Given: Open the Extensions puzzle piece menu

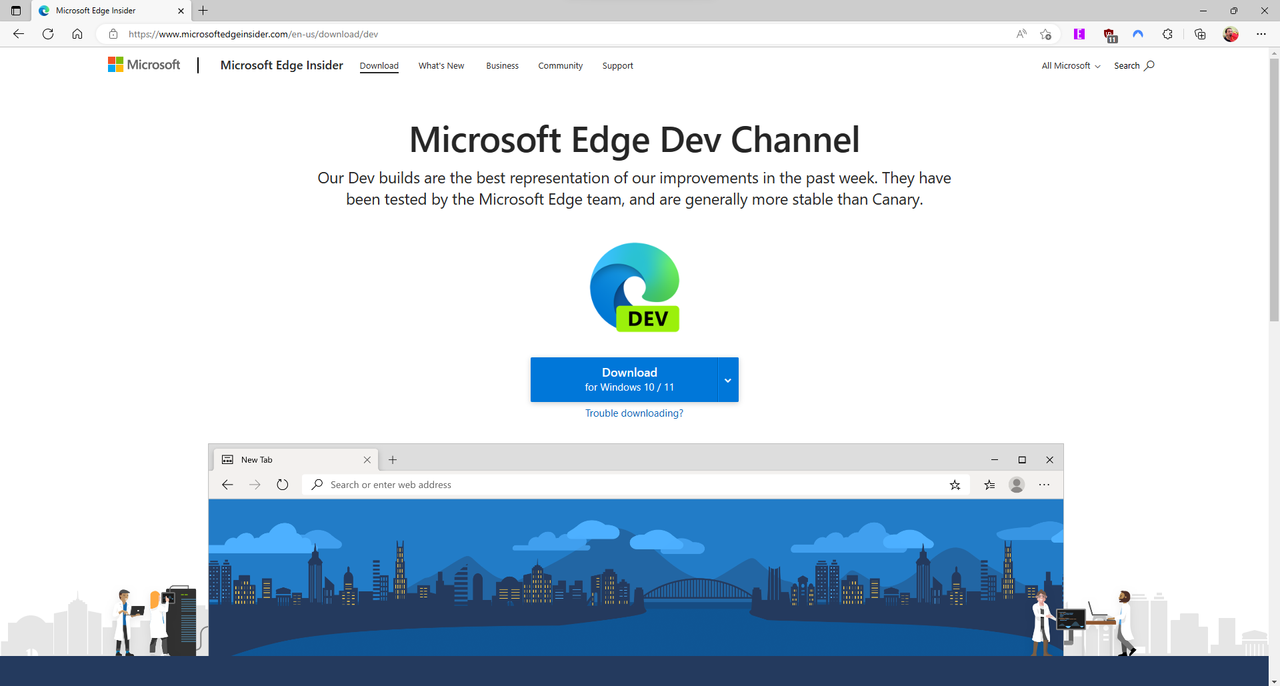Looking at the screenshot, I should (x=1167, y=34).
